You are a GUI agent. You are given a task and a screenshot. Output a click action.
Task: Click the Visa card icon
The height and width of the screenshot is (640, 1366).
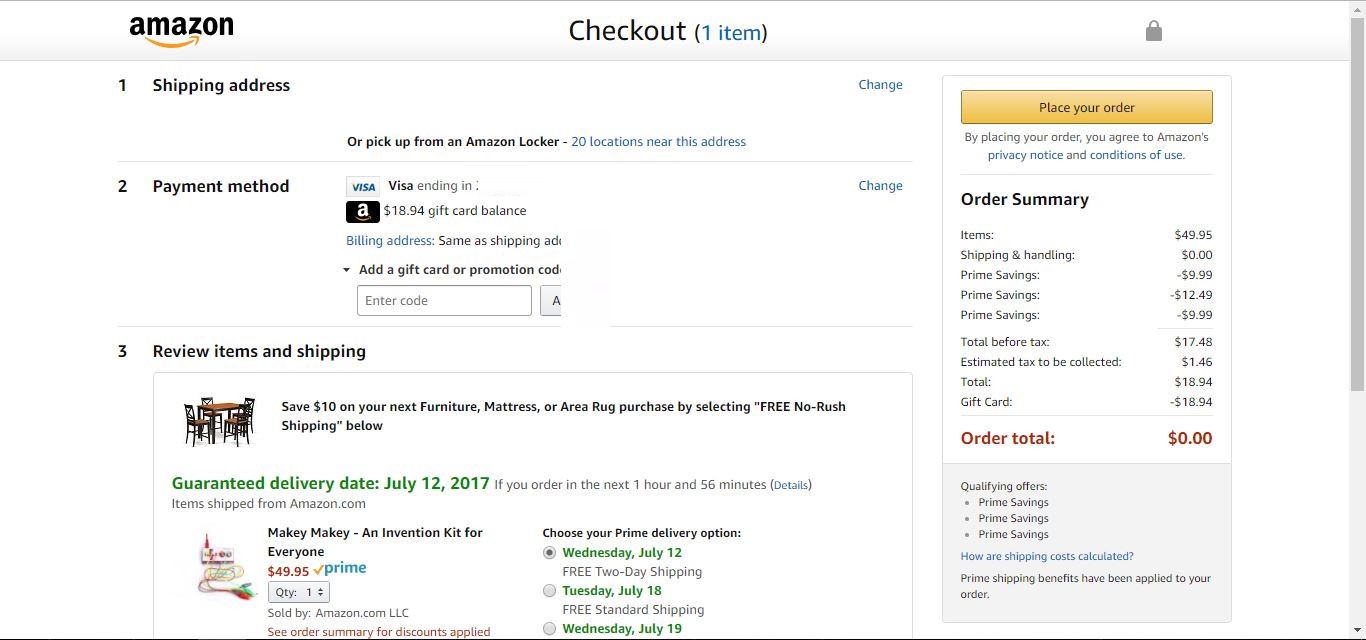[363, 187]
